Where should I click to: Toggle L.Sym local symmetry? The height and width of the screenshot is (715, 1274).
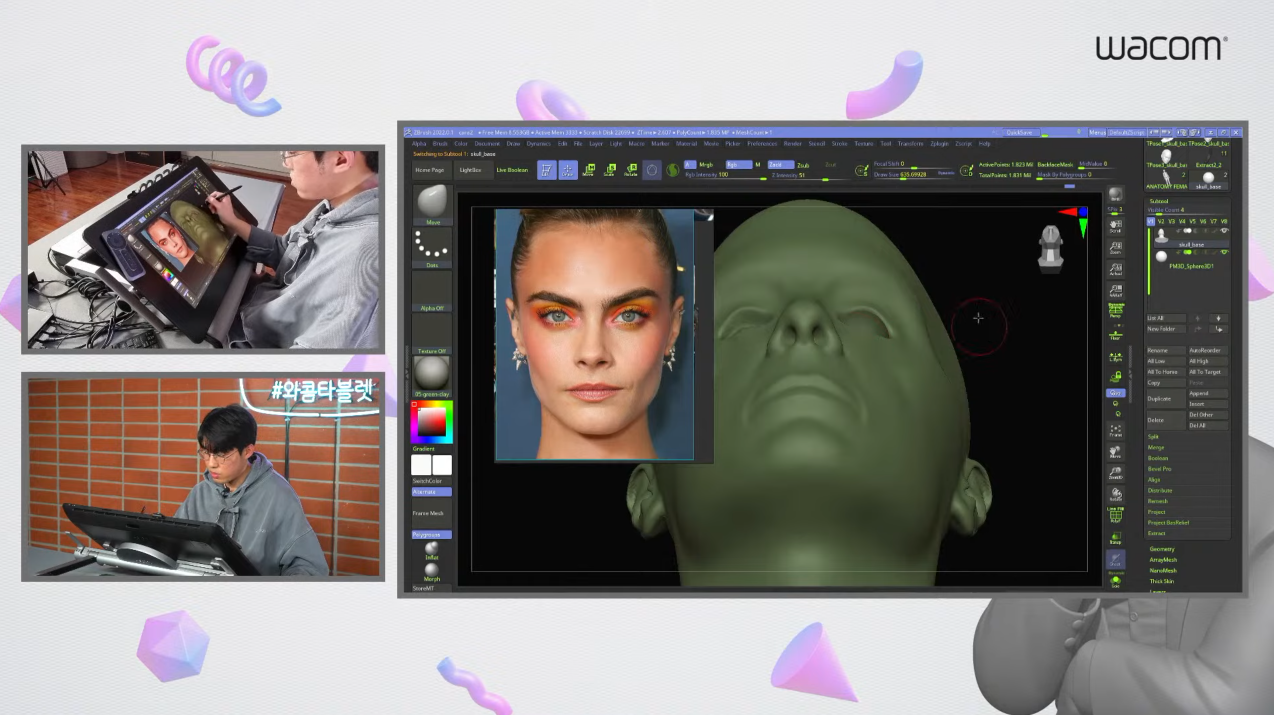[x=1115, y=357]
